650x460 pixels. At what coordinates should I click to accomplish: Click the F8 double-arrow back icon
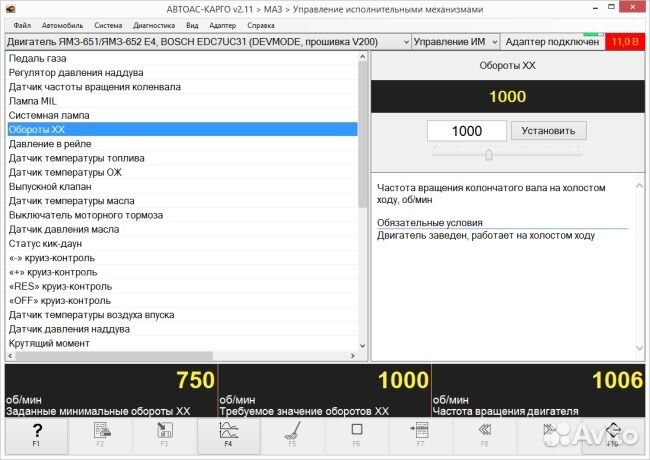pyautogui.click(x=484, y=437)
